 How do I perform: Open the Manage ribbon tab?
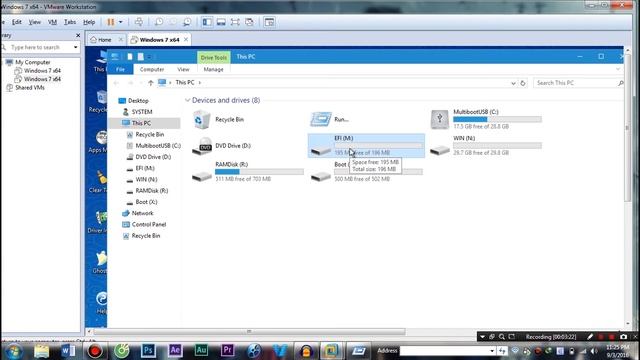coord(213,69)
